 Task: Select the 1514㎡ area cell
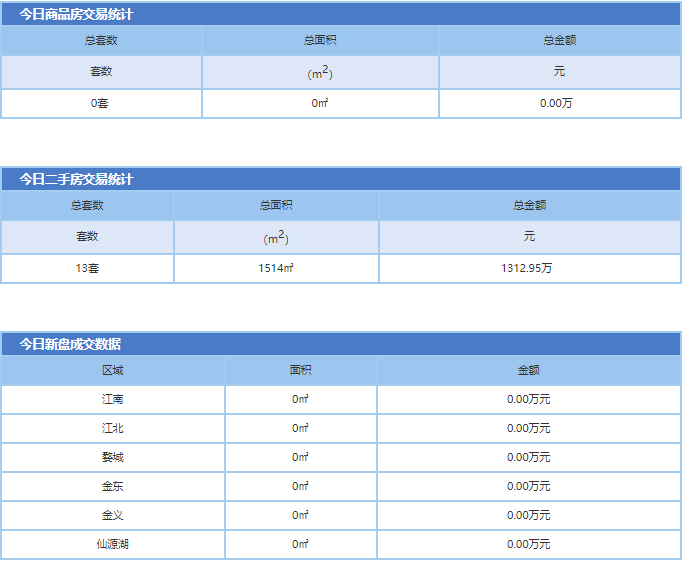pyautogui.click(x=276, y=268)
